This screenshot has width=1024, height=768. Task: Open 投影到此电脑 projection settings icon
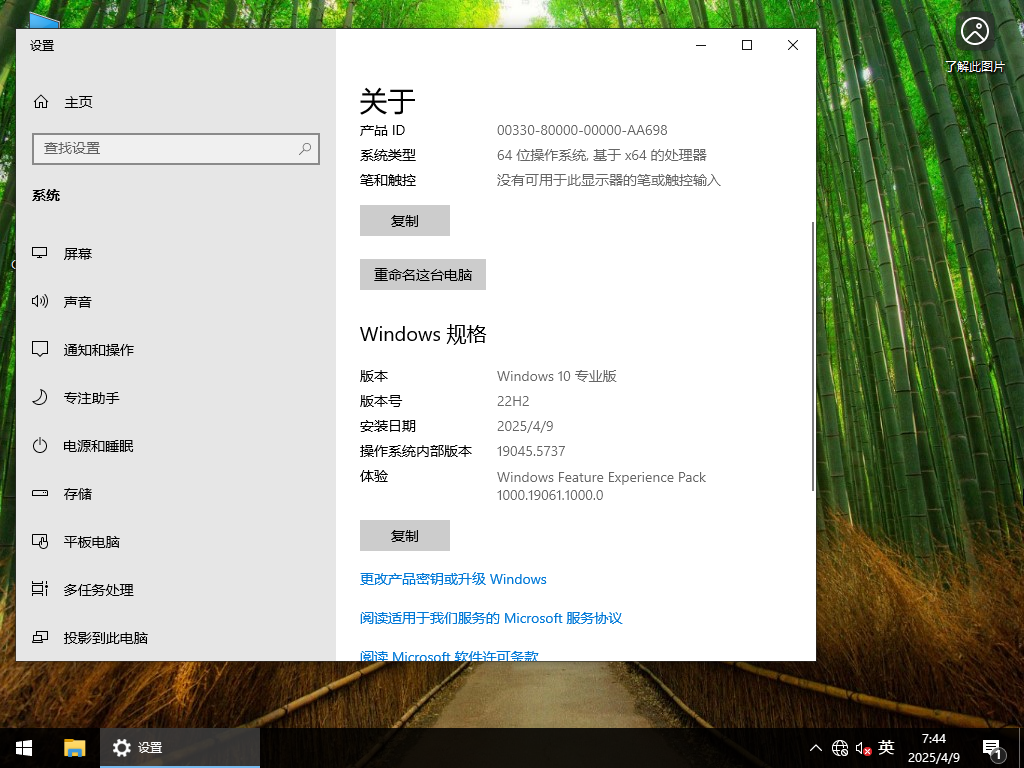(x=40, y=637)
